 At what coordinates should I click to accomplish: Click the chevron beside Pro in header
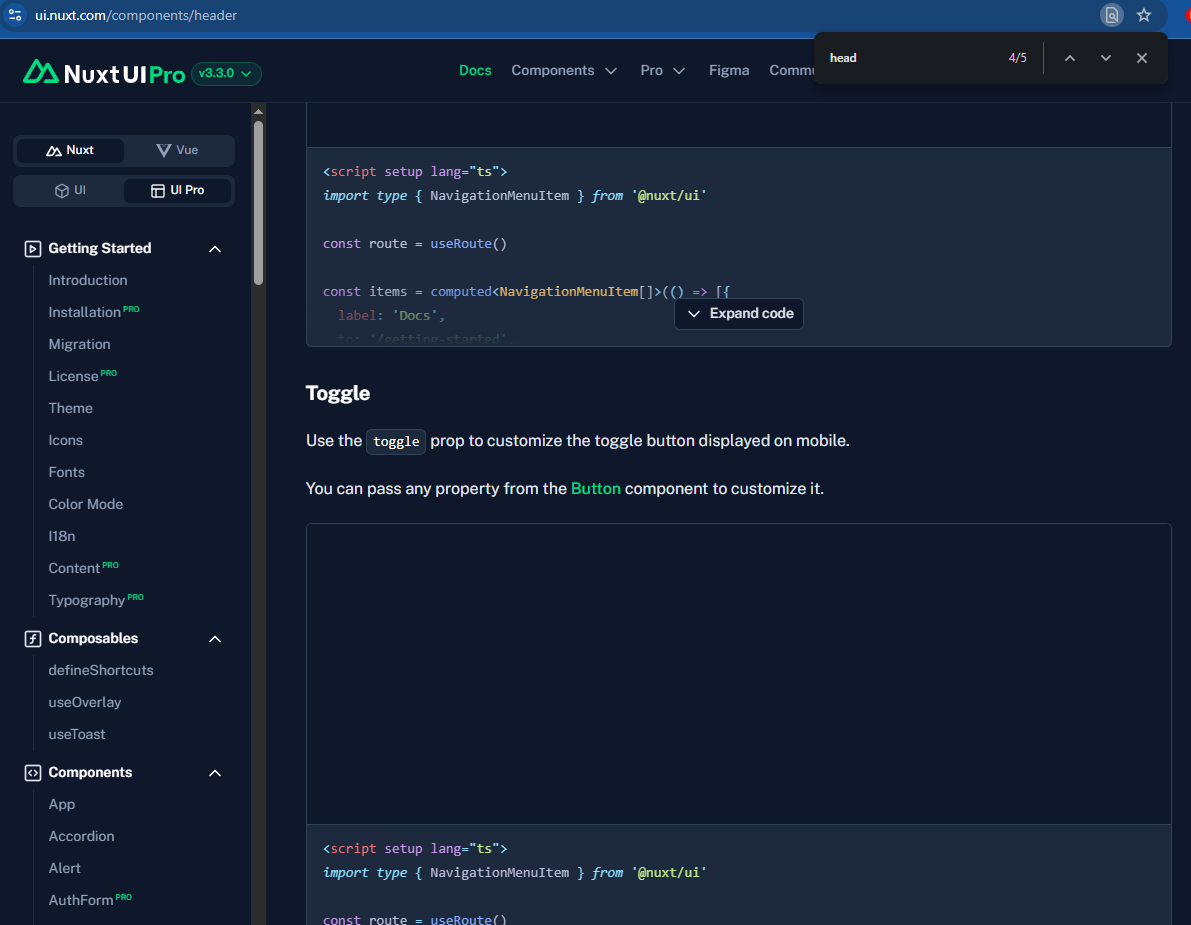pyautogui.click(x=679, y=71)
